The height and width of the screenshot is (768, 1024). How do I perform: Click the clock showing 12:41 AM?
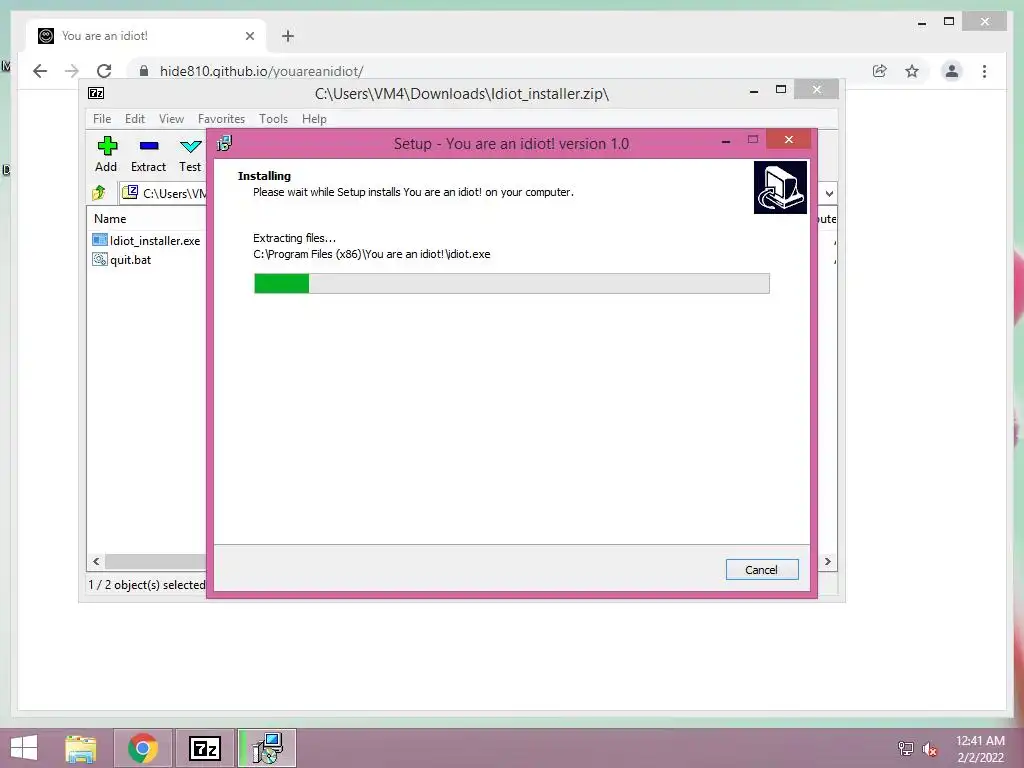(980, 741)
